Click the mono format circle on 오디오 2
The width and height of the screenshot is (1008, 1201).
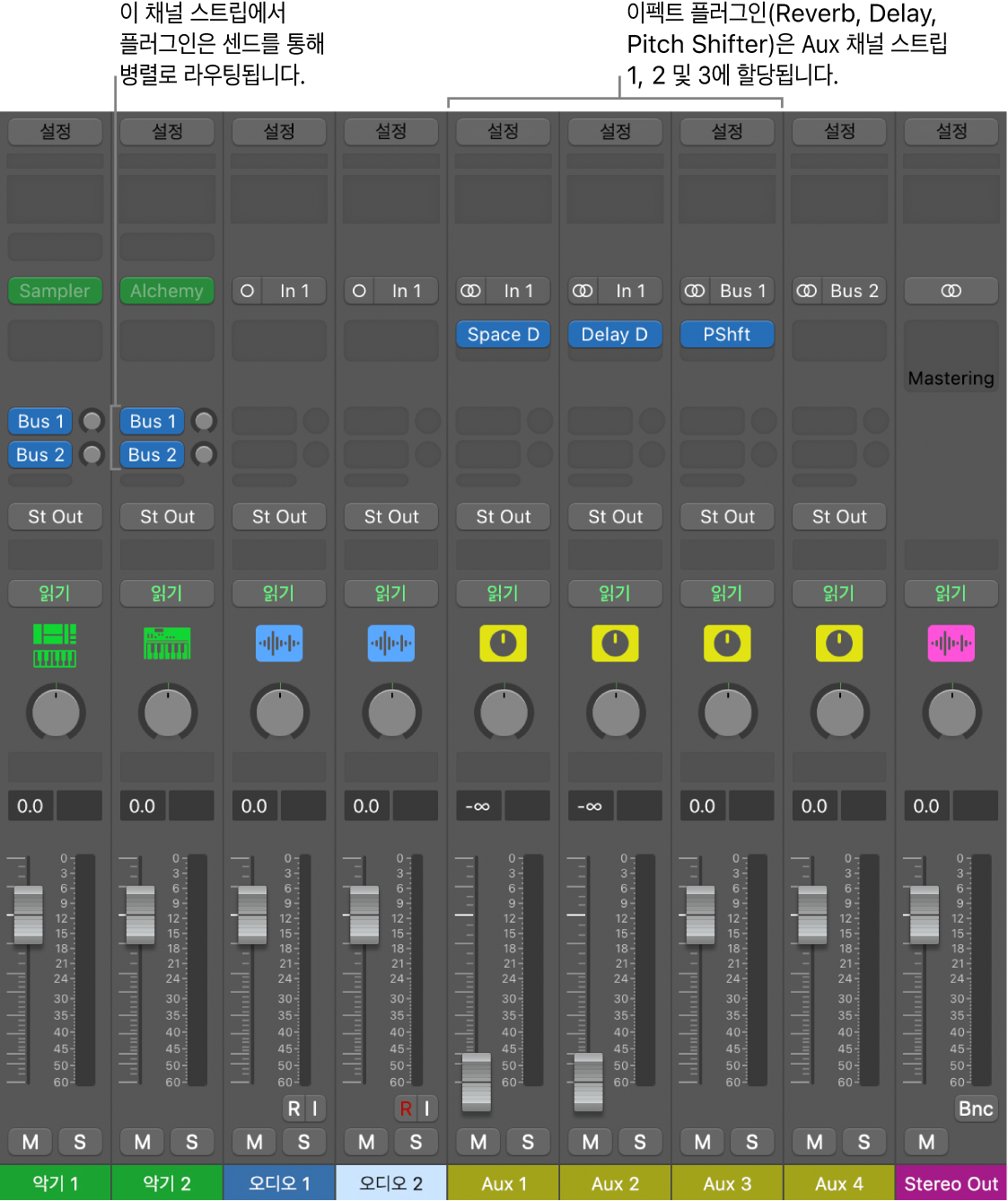click(x=359, y=291)
